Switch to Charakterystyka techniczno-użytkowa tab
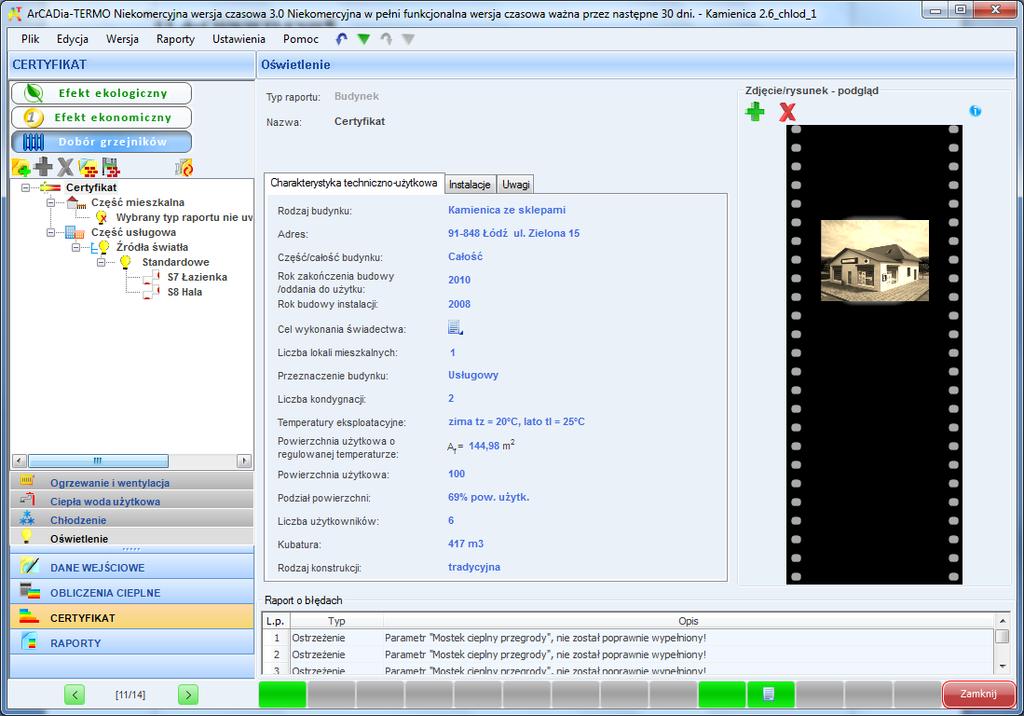 pos(354,183)
